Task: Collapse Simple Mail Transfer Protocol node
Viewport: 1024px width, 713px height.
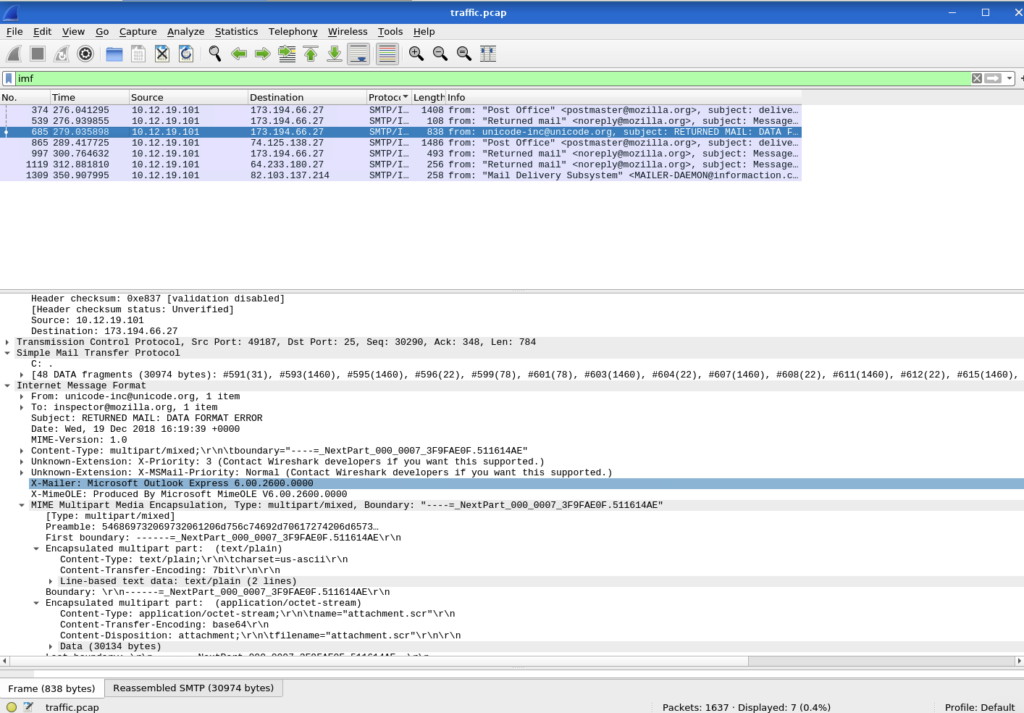Action: pos(7,353)
